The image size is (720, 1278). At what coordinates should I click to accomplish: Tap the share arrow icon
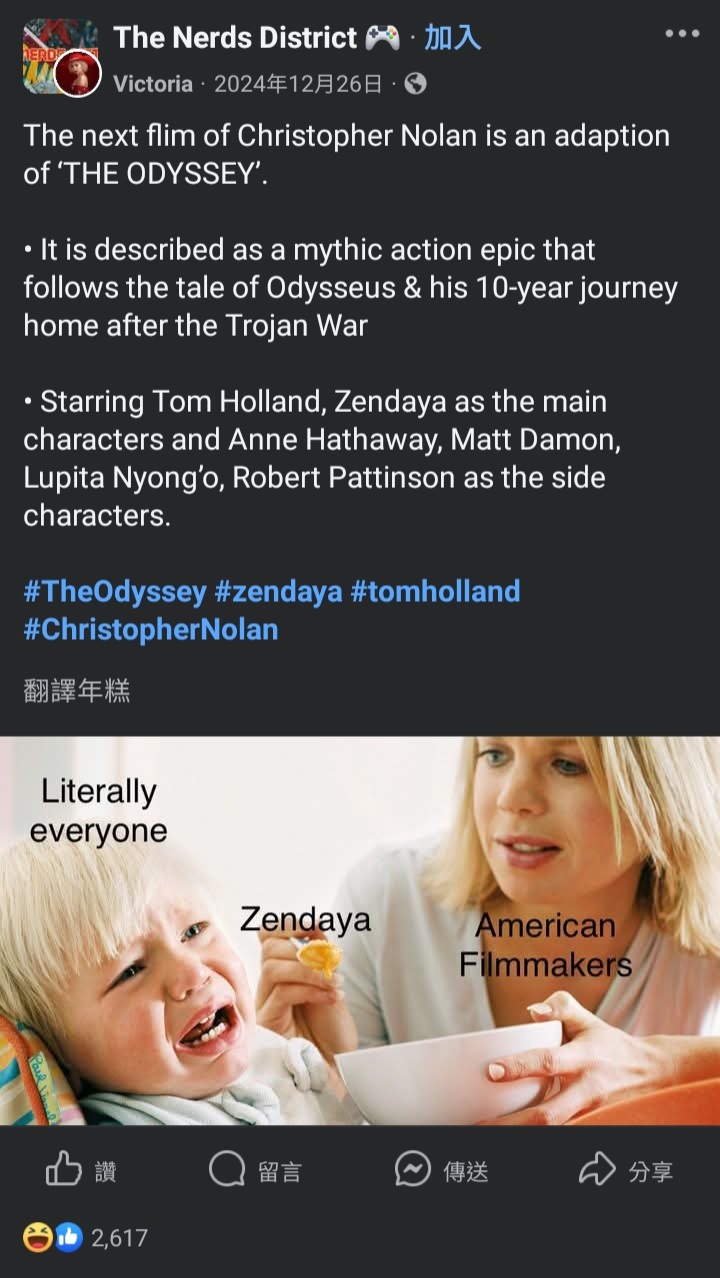point(597,1169)
